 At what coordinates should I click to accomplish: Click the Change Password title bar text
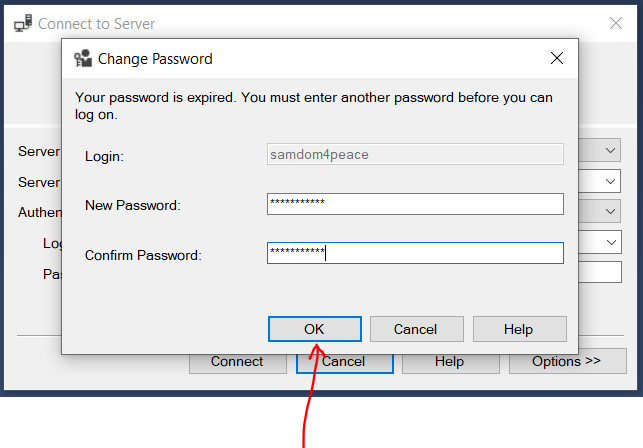pos(155,59)
